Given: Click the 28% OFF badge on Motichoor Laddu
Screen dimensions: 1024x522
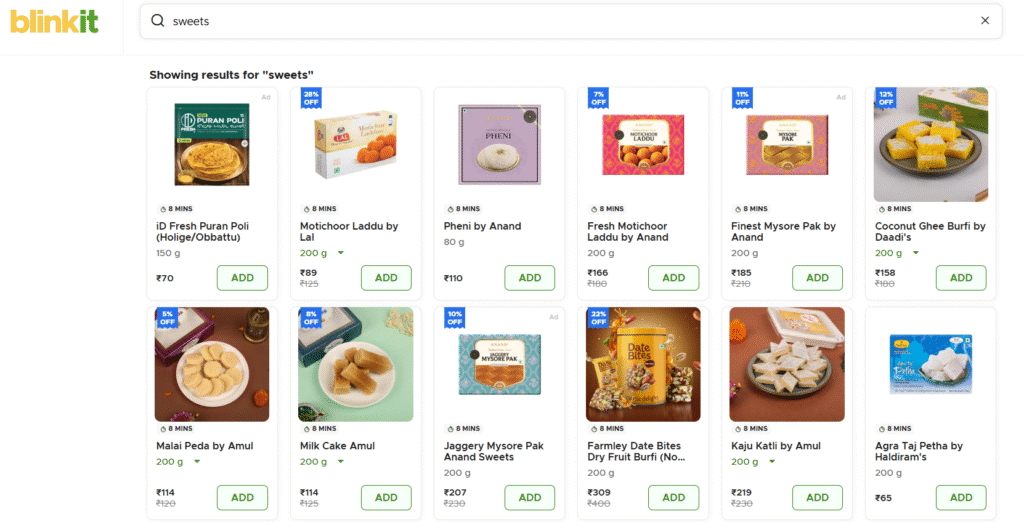Looking at the screenshot, I should click(311, 97).
